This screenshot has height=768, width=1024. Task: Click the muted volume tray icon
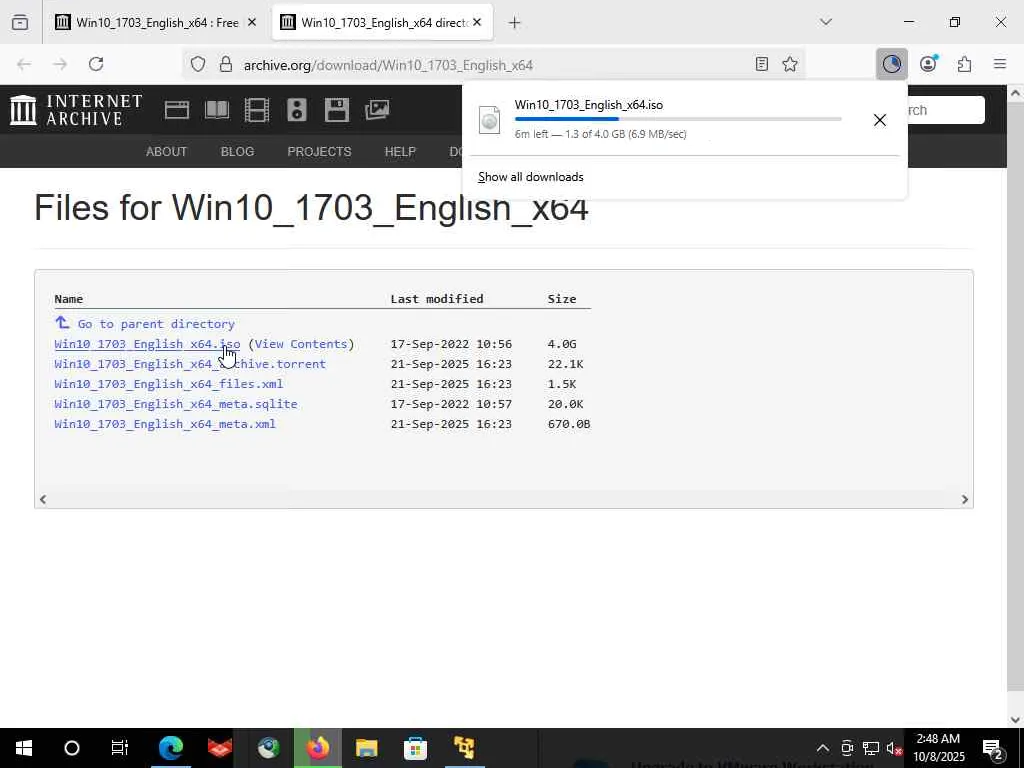[893, 748]
